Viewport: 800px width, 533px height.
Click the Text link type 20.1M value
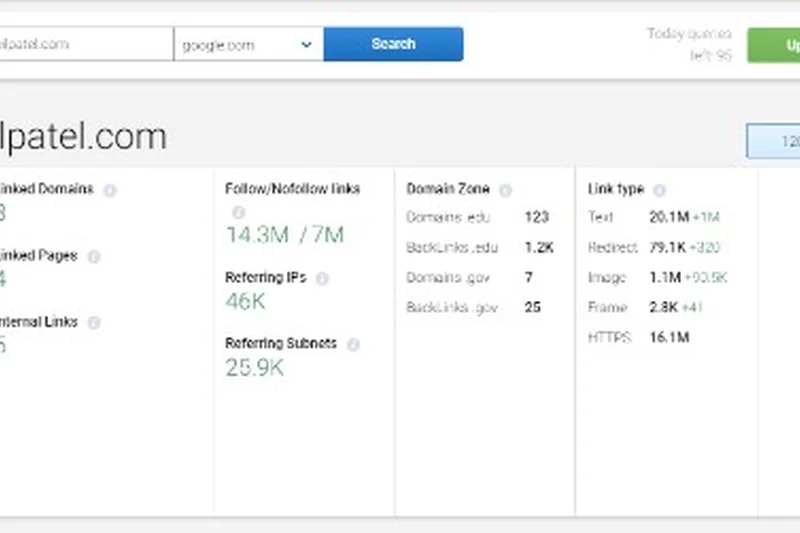pos(667,217)
